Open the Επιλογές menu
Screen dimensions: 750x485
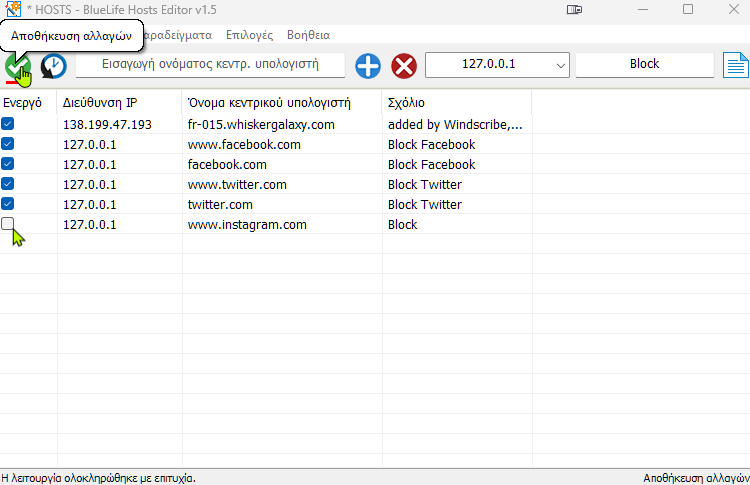(x=249, y=35)
